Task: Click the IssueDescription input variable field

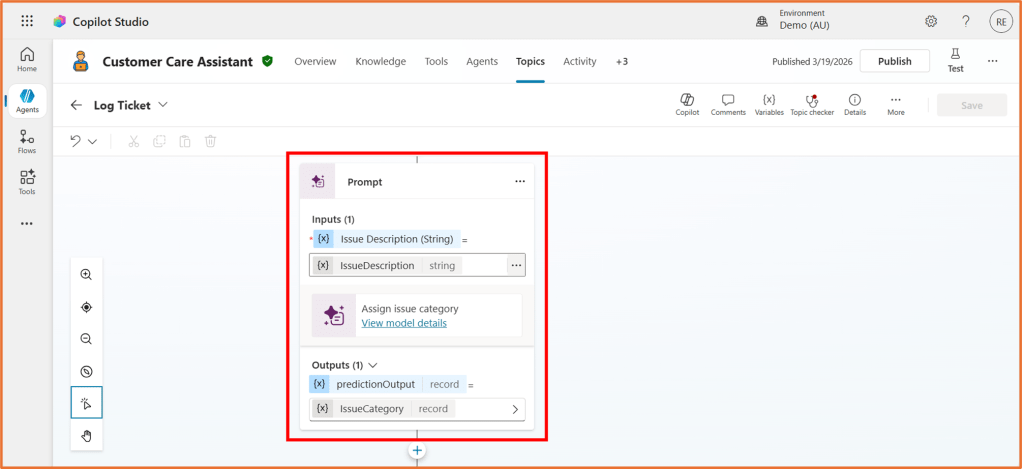Action: pos(417,265)
